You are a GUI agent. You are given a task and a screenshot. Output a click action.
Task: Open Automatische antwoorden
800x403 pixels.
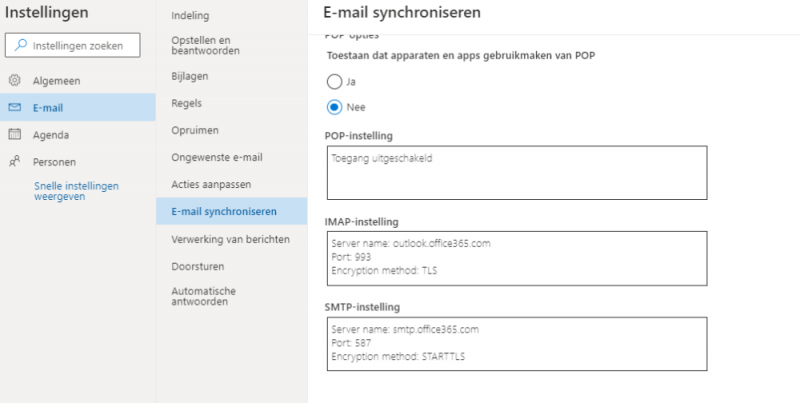coord(204,296)
